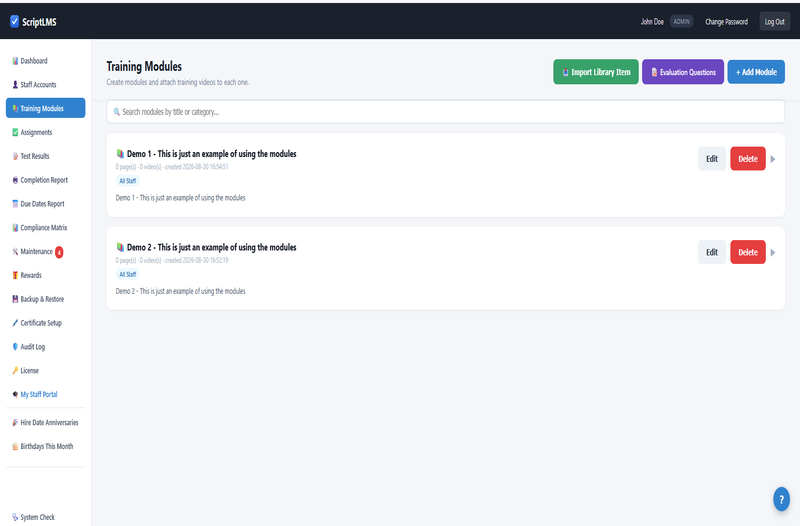Open Compliance Matrix in the sidebar

(45, 228)
